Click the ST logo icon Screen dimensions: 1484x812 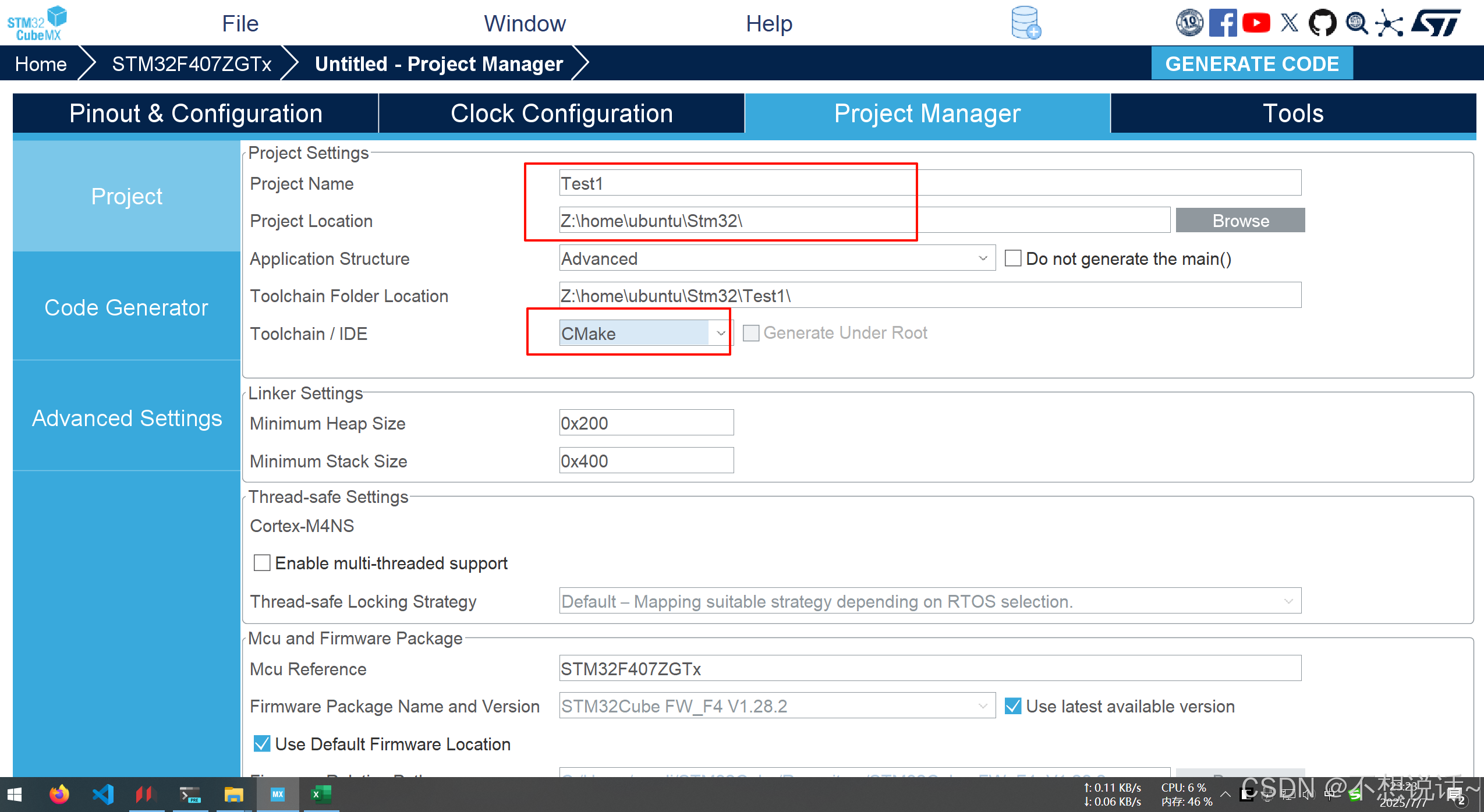[x=1436, y=23]
